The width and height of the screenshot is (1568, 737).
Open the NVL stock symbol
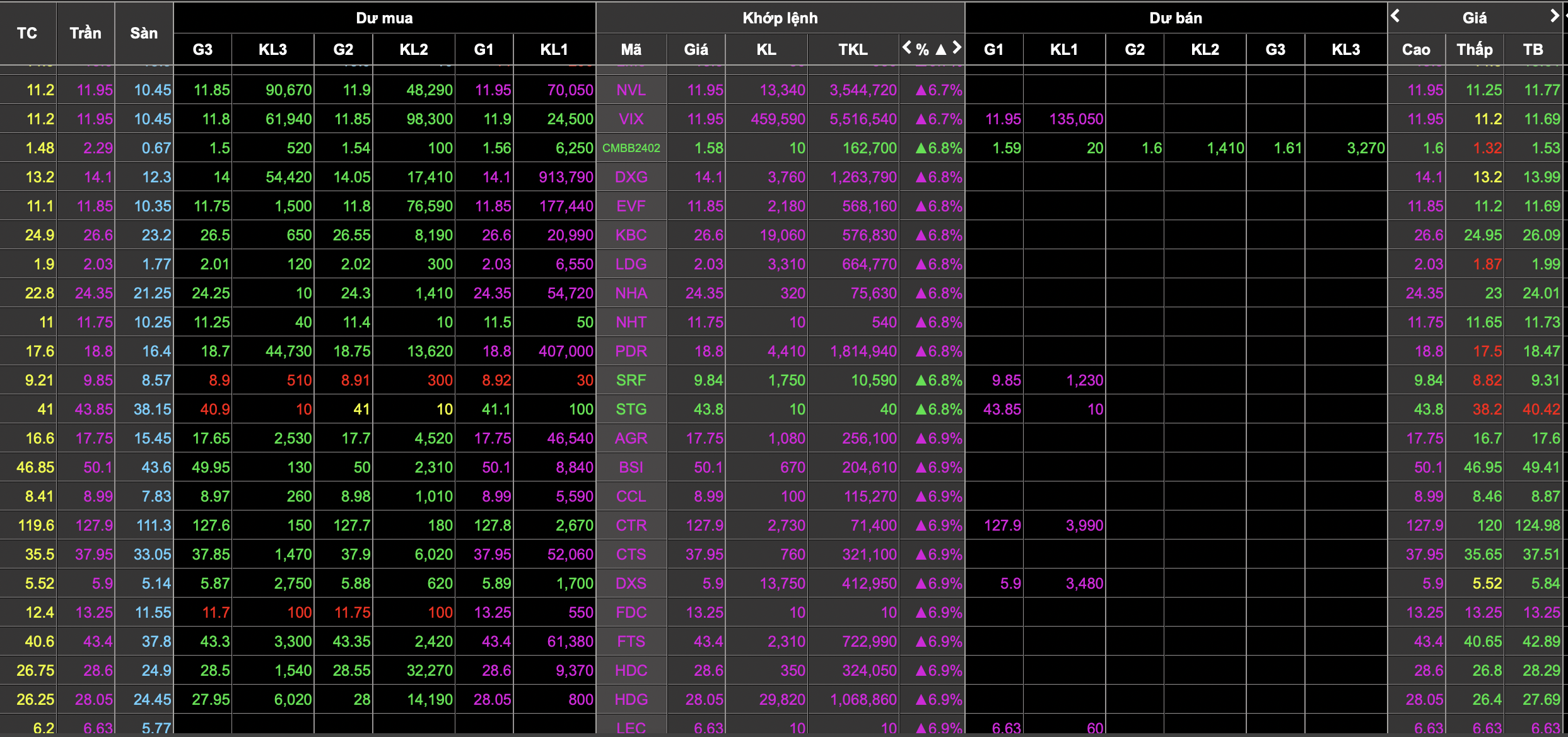pyautogui.click(x=631, y=90)
